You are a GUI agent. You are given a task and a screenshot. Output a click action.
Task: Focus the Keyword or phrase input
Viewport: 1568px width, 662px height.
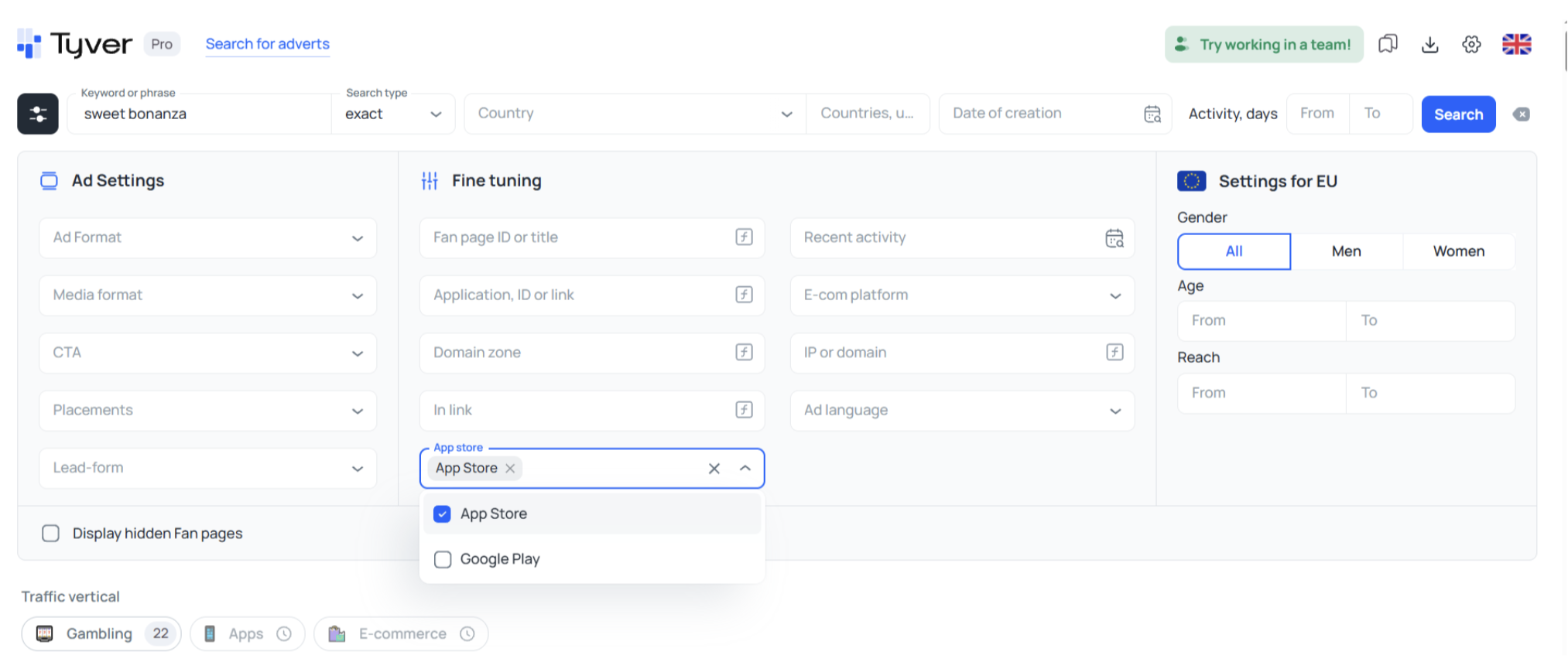coord(200,114)
